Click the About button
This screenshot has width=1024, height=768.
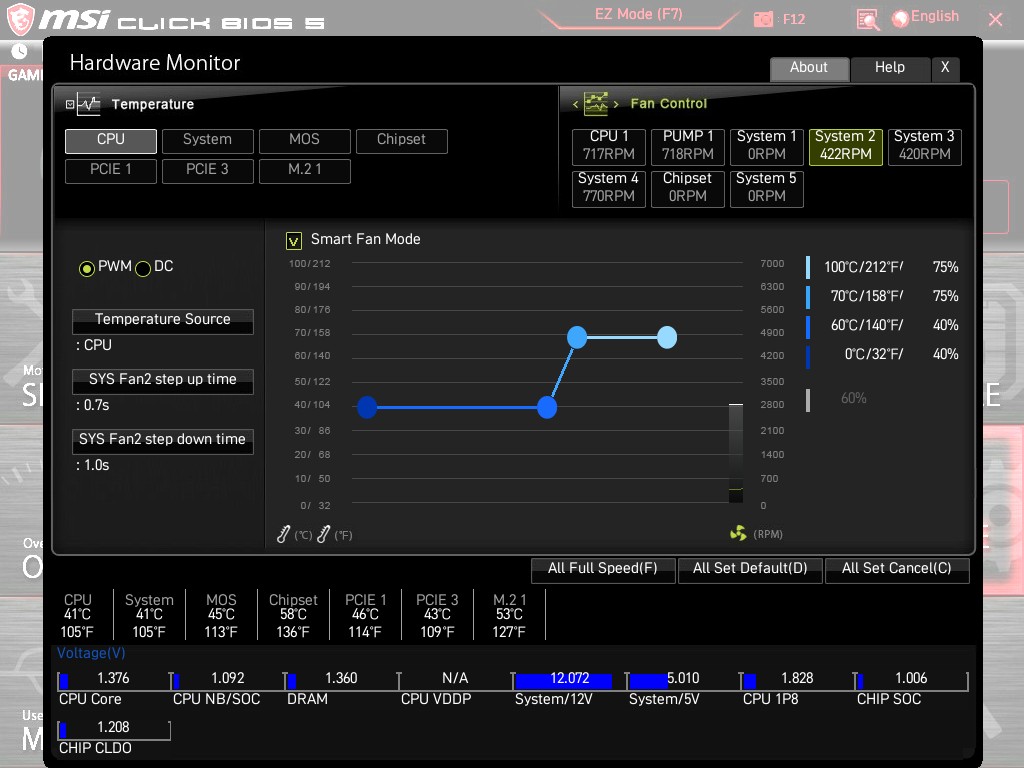coord(809,68)
